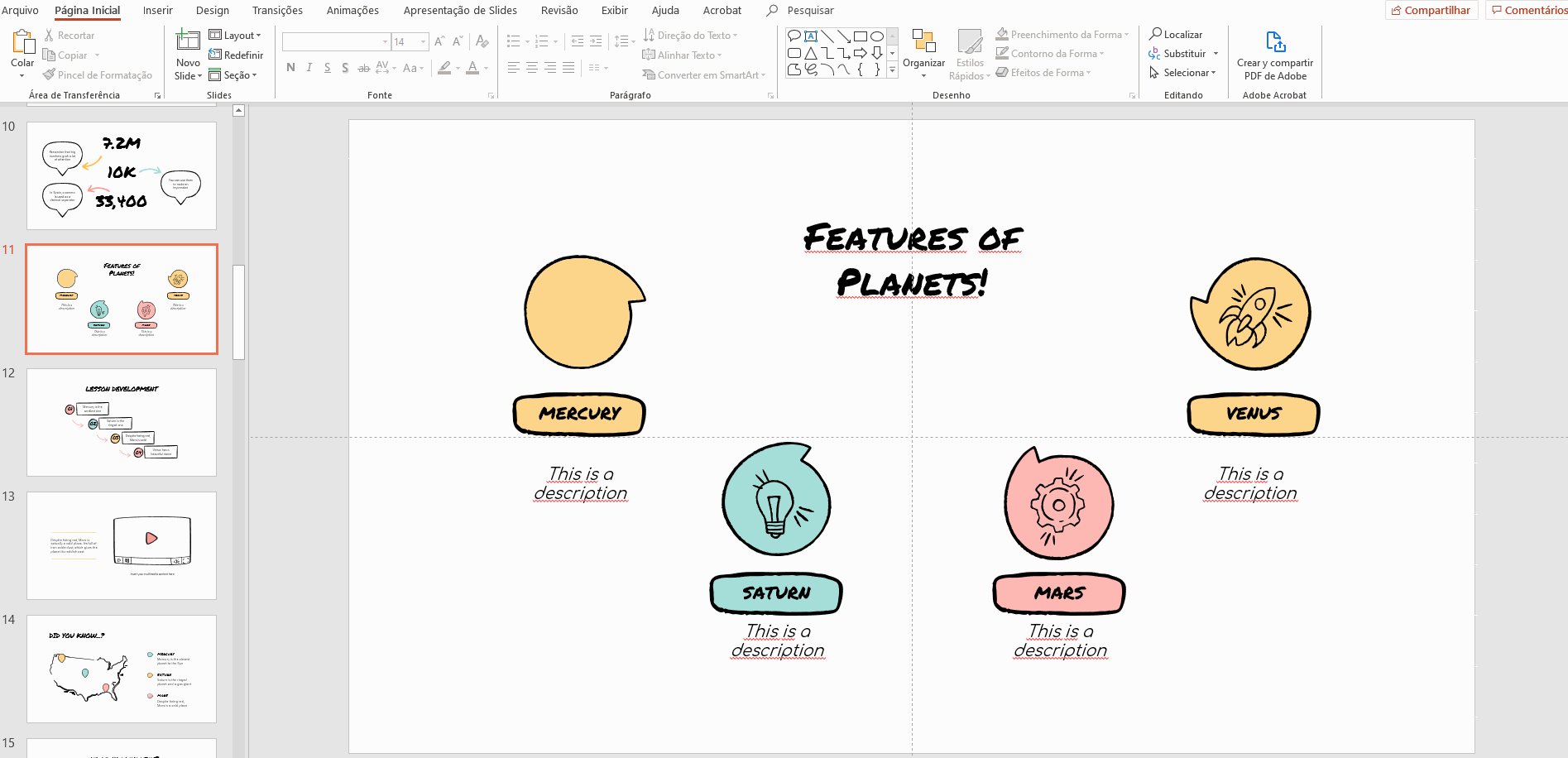The height and width of the screenshot is (758, 1568).
Task: Click the clear formatting eraser icon
Action: [x=482, y=41]
